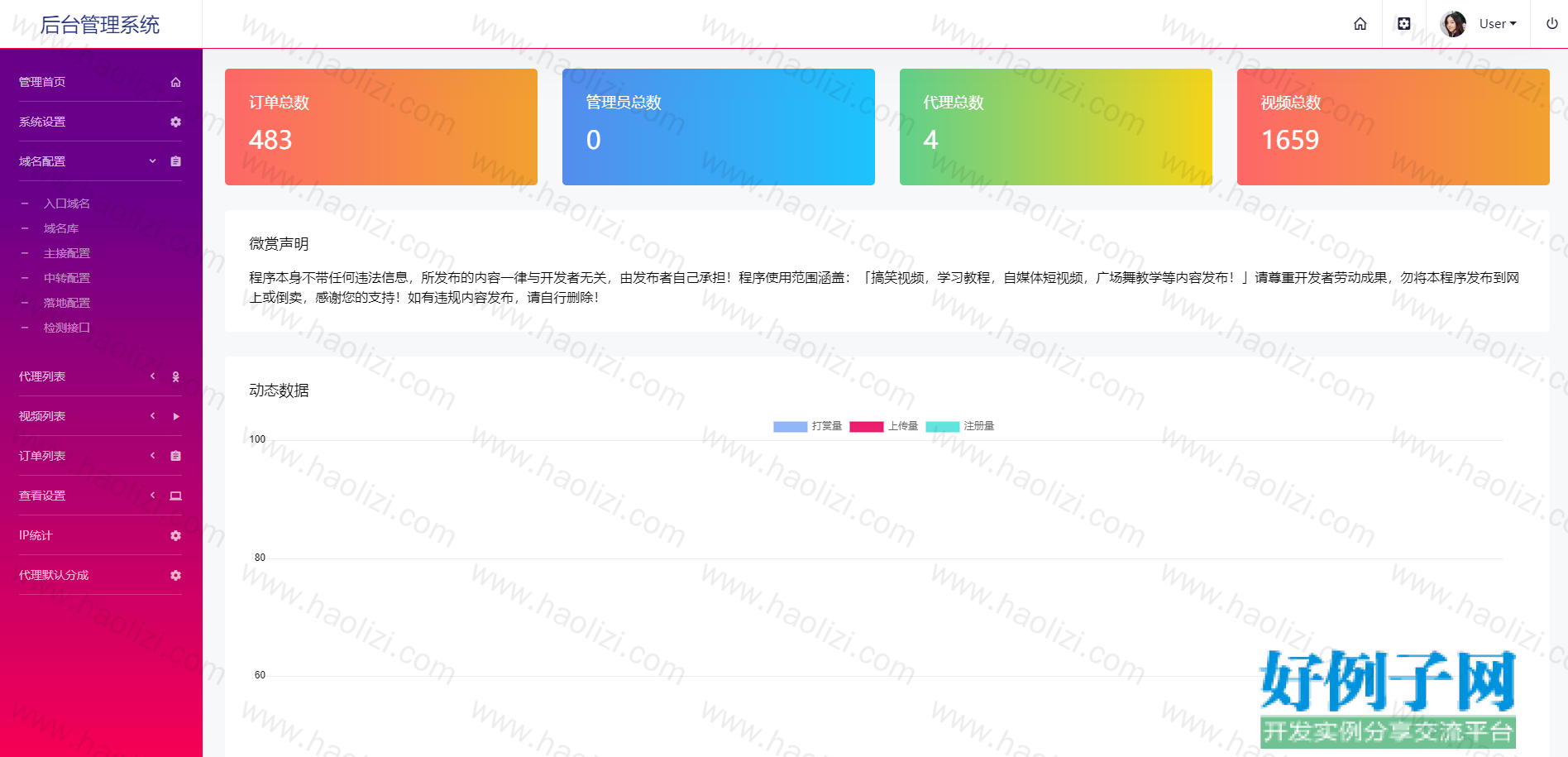Screen dimensions: 1568x757
Task: Click the 1659 video count value
Action: click(x=1290, y=140)
